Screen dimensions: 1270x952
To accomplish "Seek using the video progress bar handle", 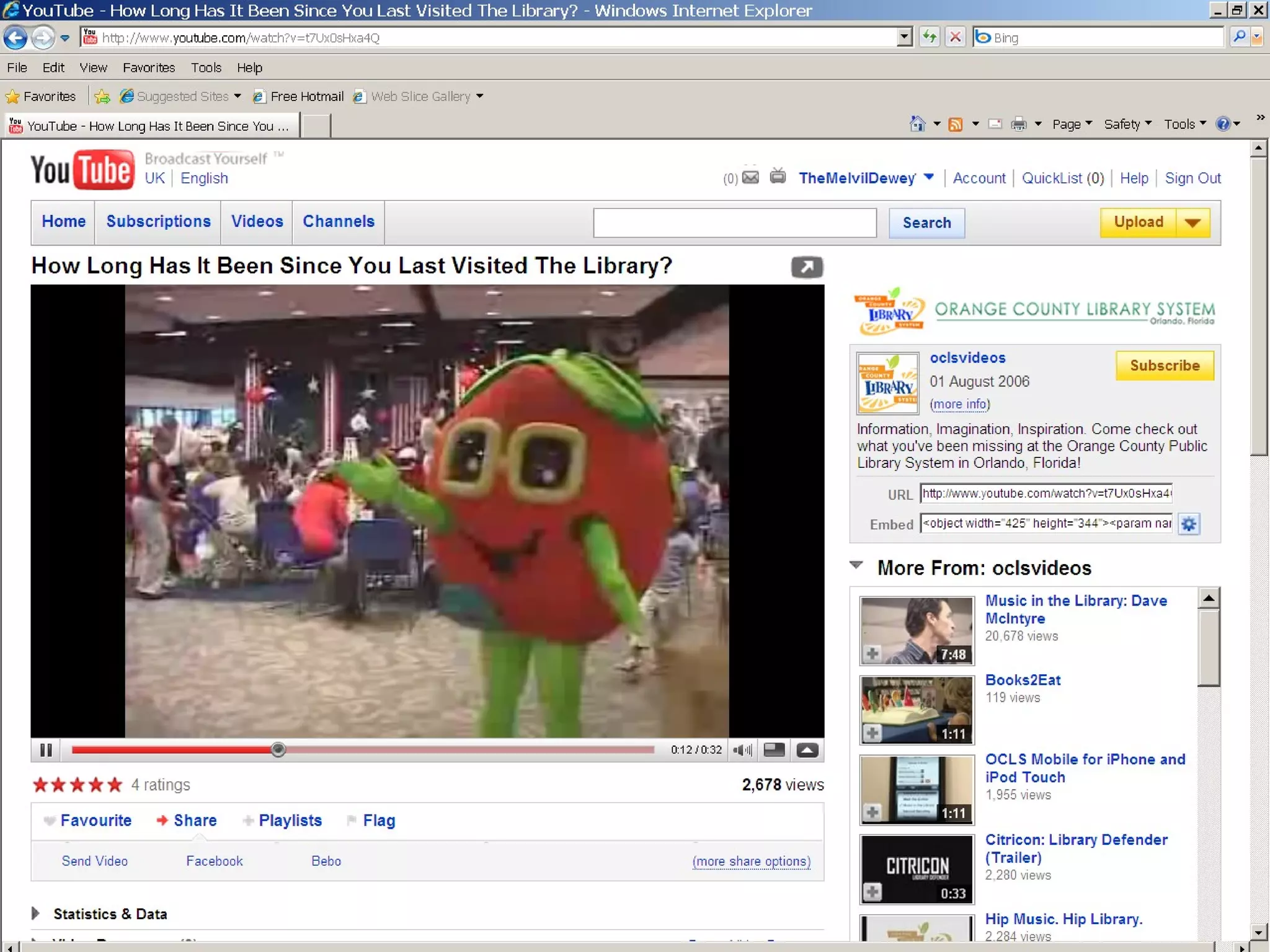I will [278, 750].
